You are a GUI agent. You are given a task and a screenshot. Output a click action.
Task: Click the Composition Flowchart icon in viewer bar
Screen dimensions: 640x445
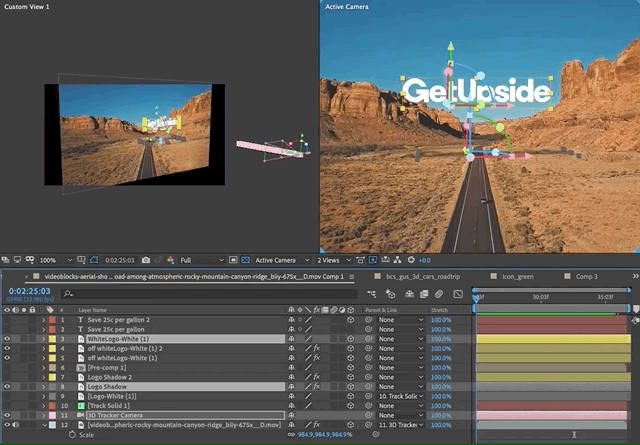click(x=398, y=260)
